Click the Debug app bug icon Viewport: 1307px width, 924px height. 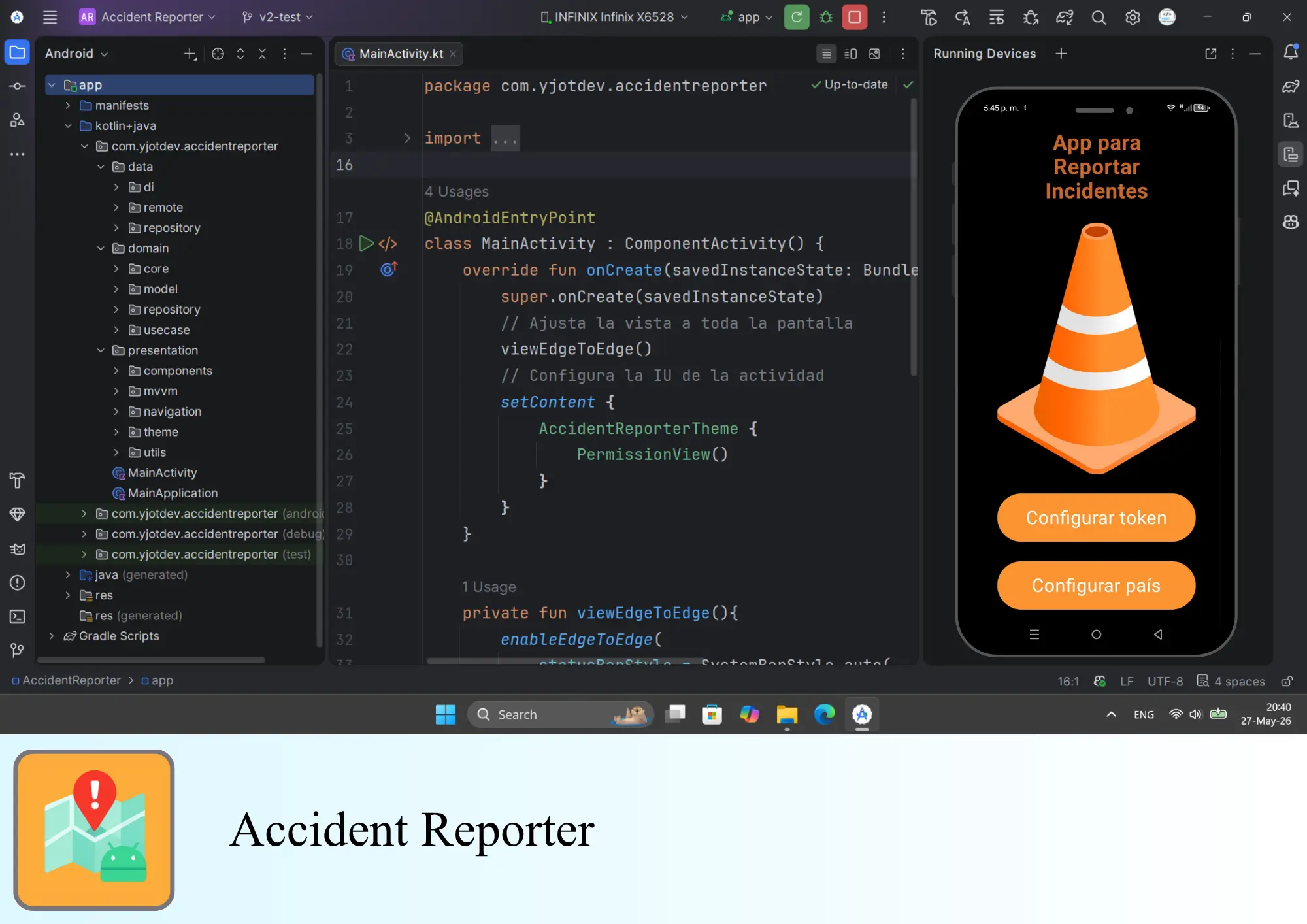[826, 18]
